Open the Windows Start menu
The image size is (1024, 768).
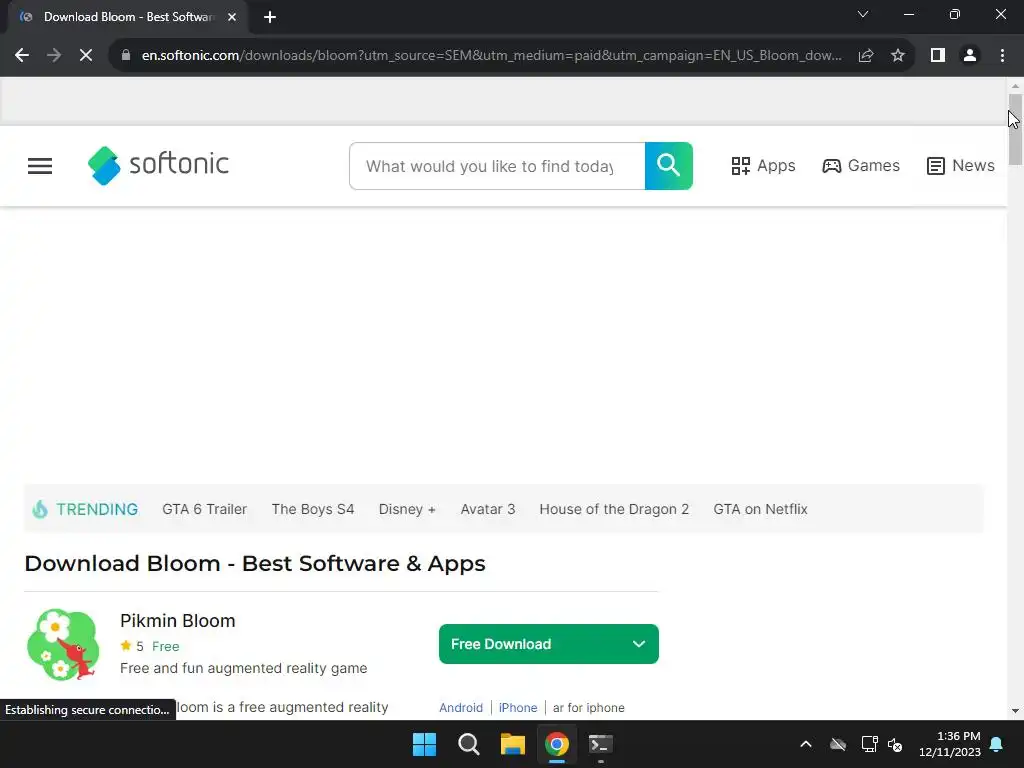click(x=424, y=744)
